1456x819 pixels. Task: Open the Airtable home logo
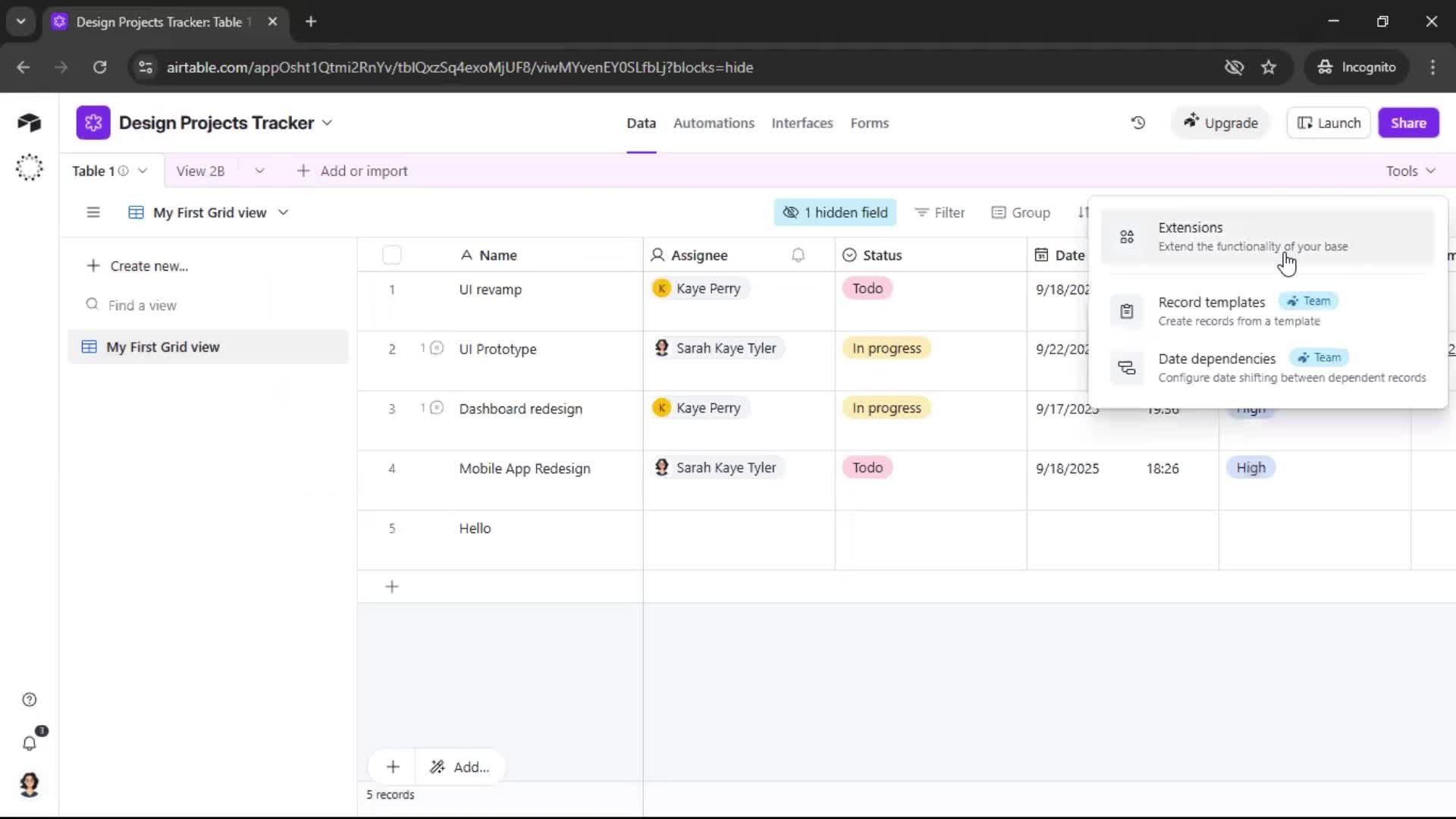pyautogui.click(x=29, y=122)
